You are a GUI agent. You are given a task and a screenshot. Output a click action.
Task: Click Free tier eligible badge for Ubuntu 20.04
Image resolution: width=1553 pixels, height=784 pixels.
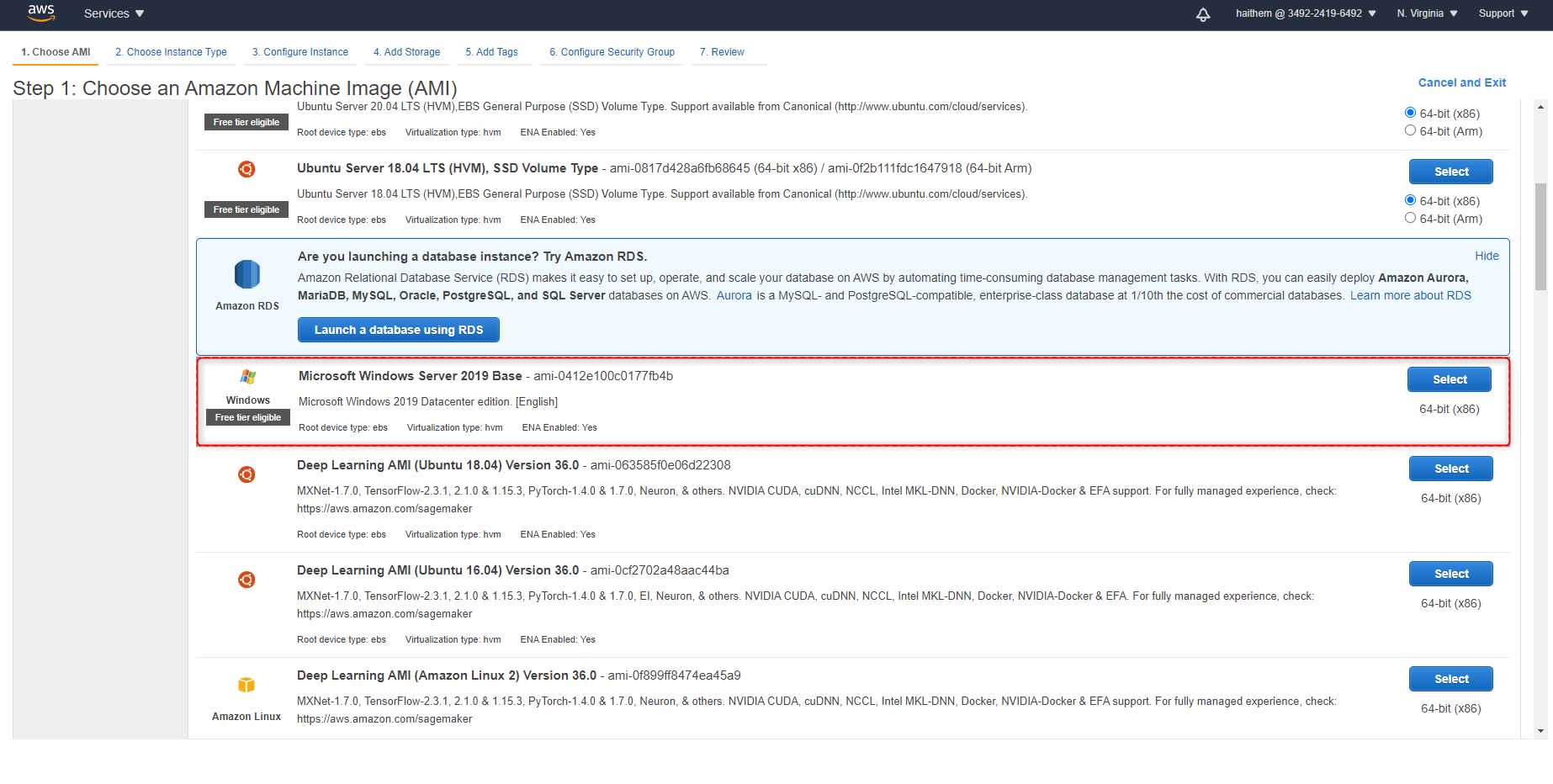[x=246, y=122]
